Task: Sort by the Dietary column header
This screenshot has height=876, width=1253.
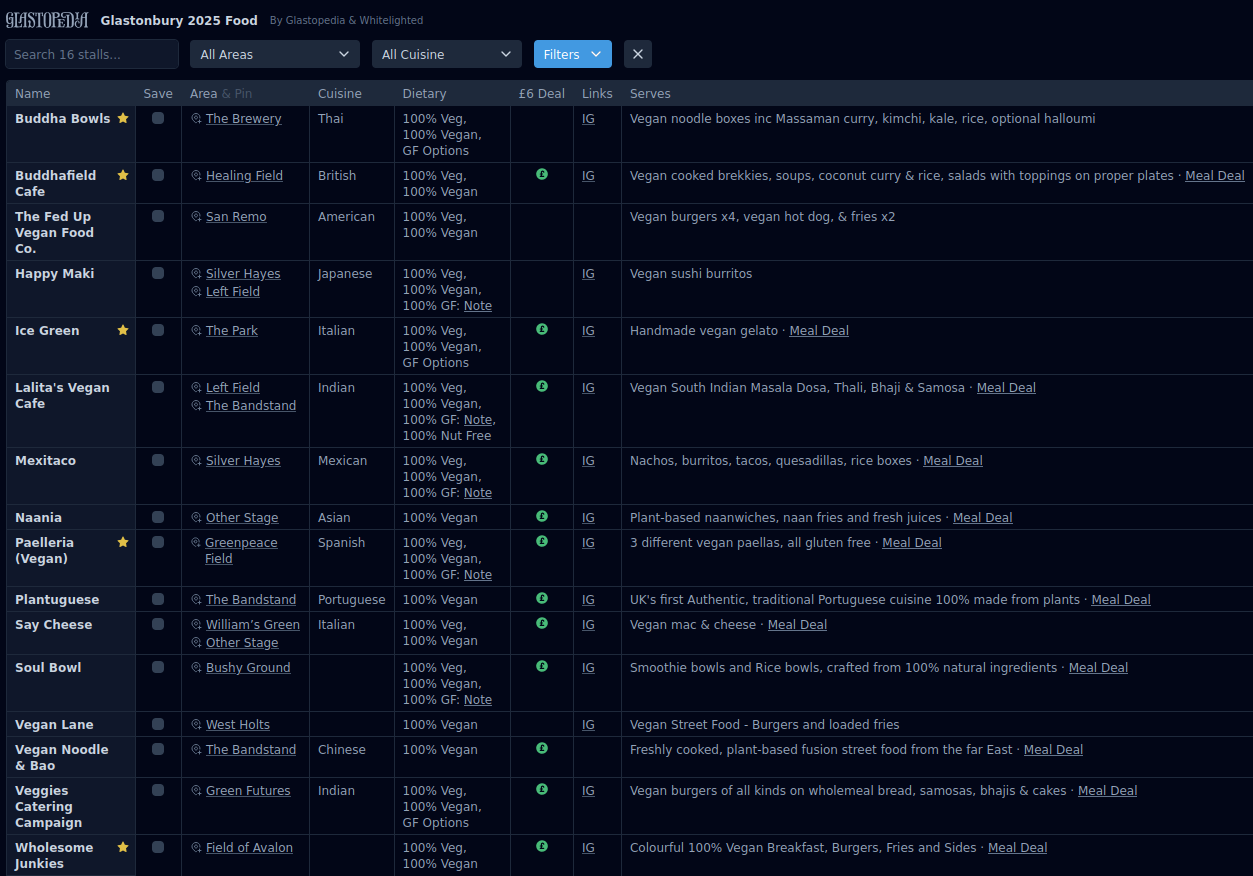Action: pyautogui.click(x=424, y=94)
